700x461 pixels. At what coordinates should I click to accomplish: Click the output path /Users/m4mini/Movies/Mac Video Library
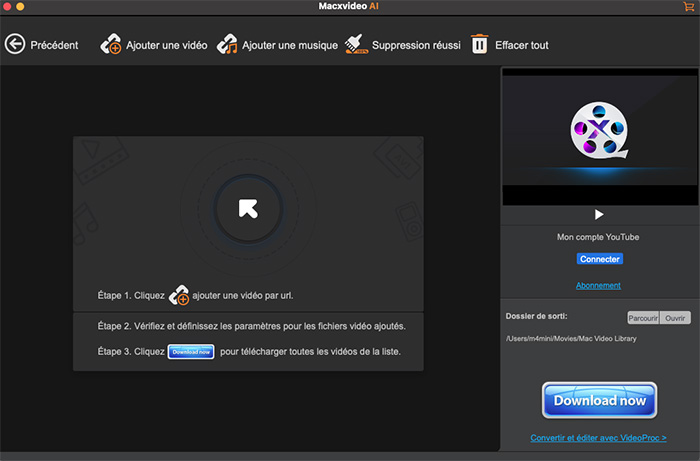point(571,338)
